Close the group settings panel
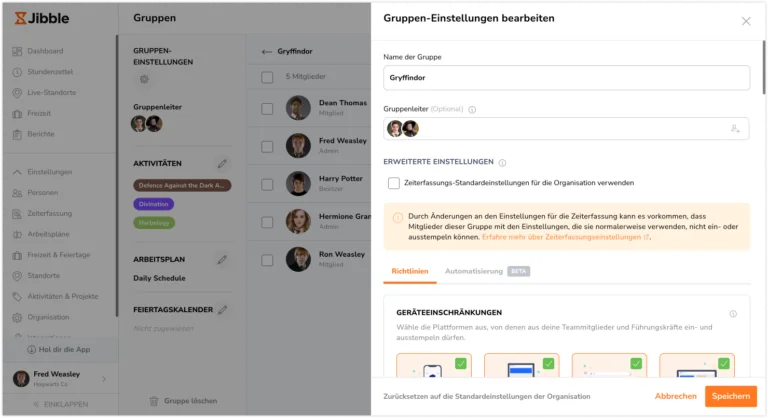This screenshot has height=418, width=768. coord(746,21)
